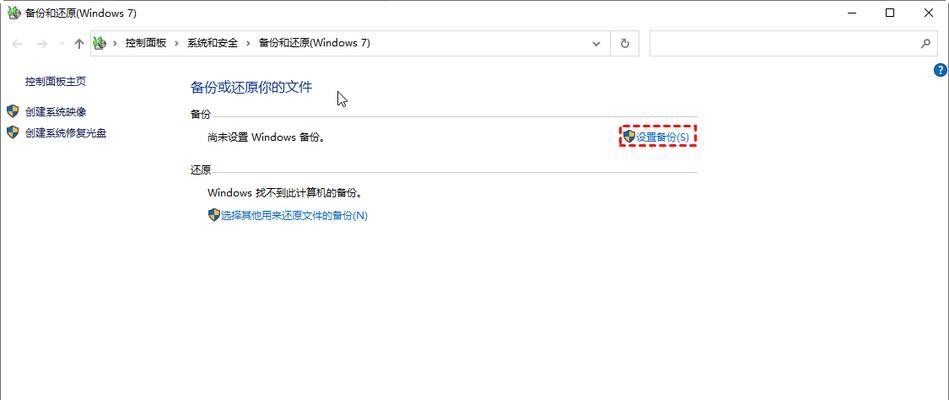The height and width of the screenshot is (400, 949).
Task: Open chevron menu after 控制面板 breadcrumb
Action: coord(176,44)
